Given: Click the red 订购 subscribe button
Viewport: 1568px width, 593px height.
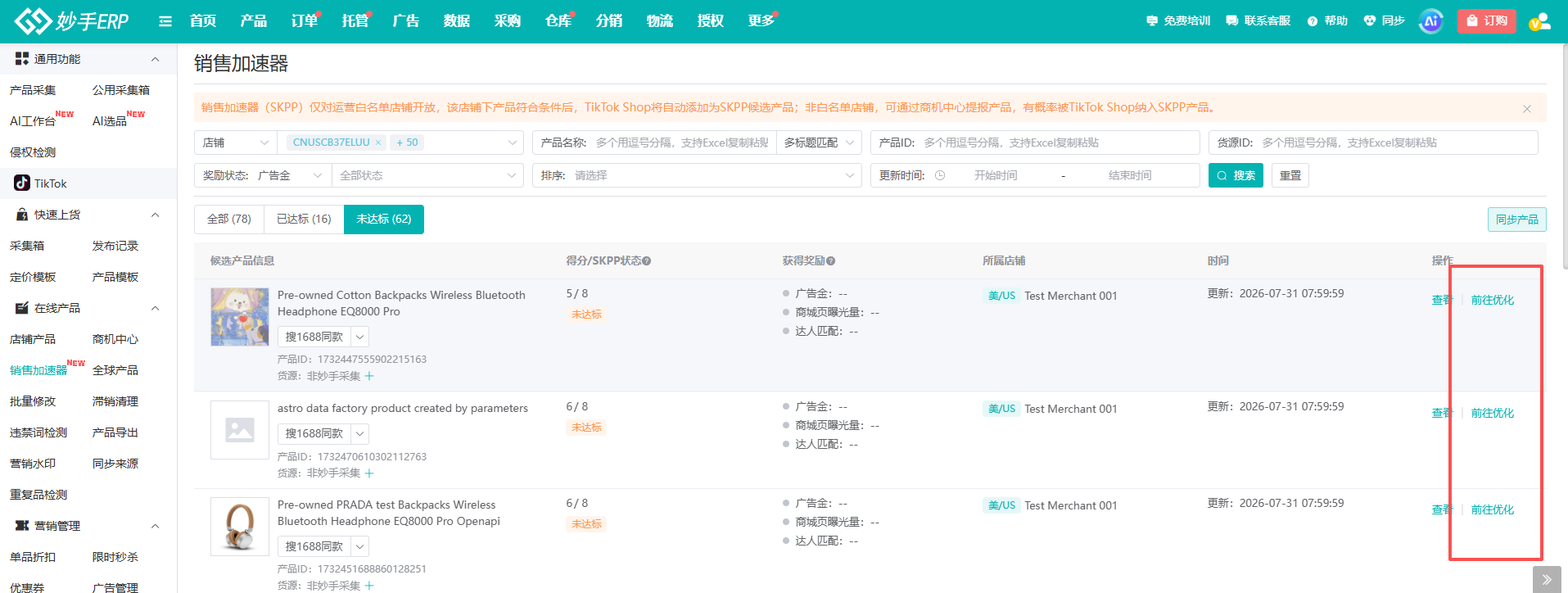Looking at the screenshot, I should click(1487, 21).
